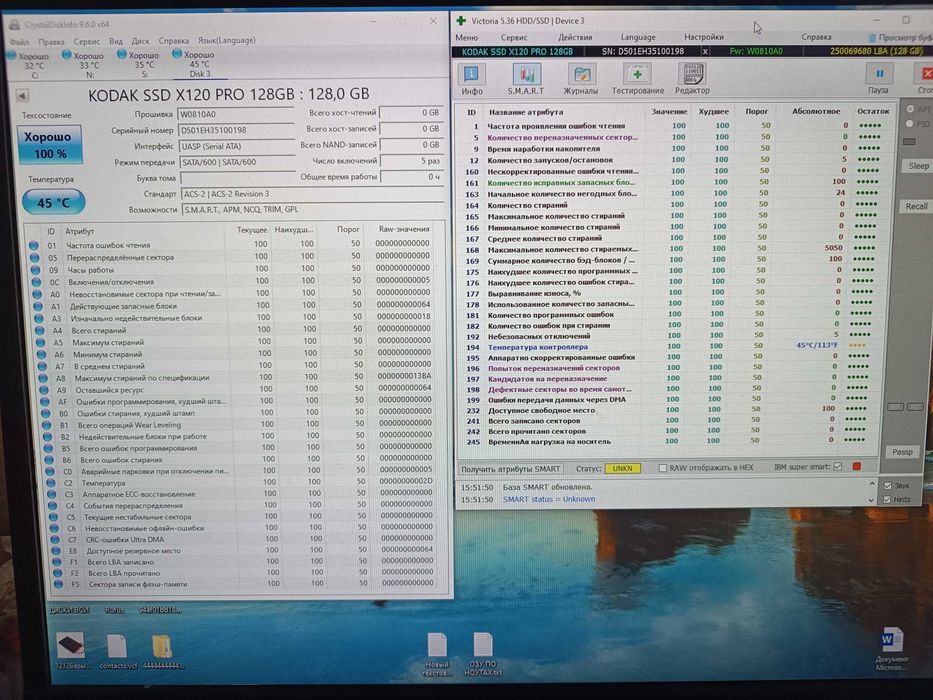Toggle the Hints checkbox

(x=887, y=499)
